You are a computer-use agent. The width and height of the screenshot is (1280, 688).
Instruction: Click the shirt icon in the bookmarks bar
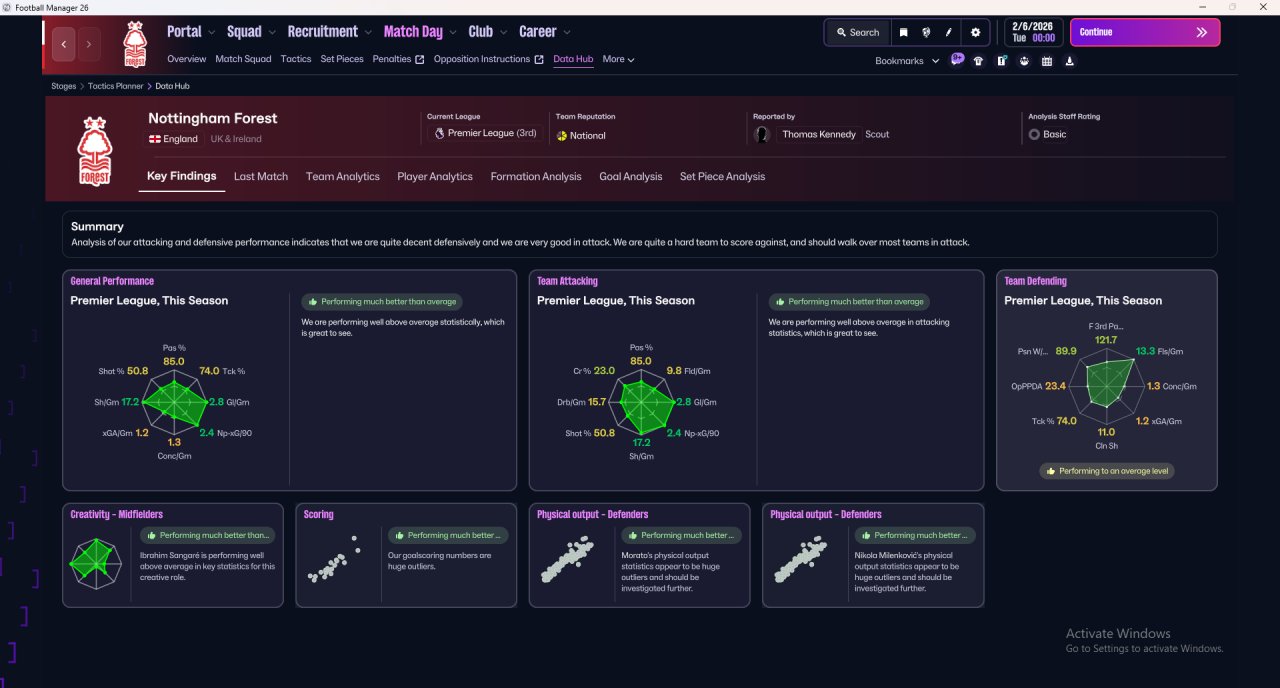(978, 61)
